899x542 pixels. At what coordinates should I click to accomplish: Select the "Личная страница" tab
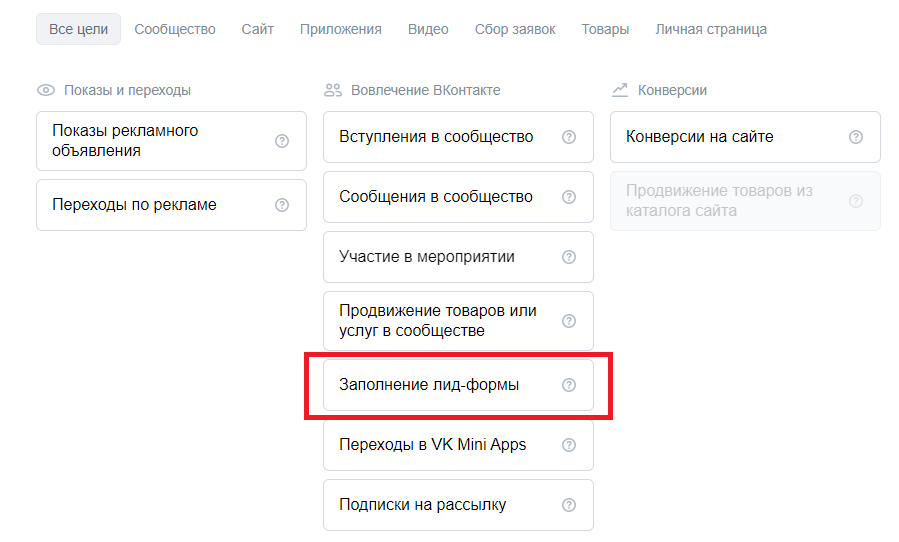click(x=711, y=29)
